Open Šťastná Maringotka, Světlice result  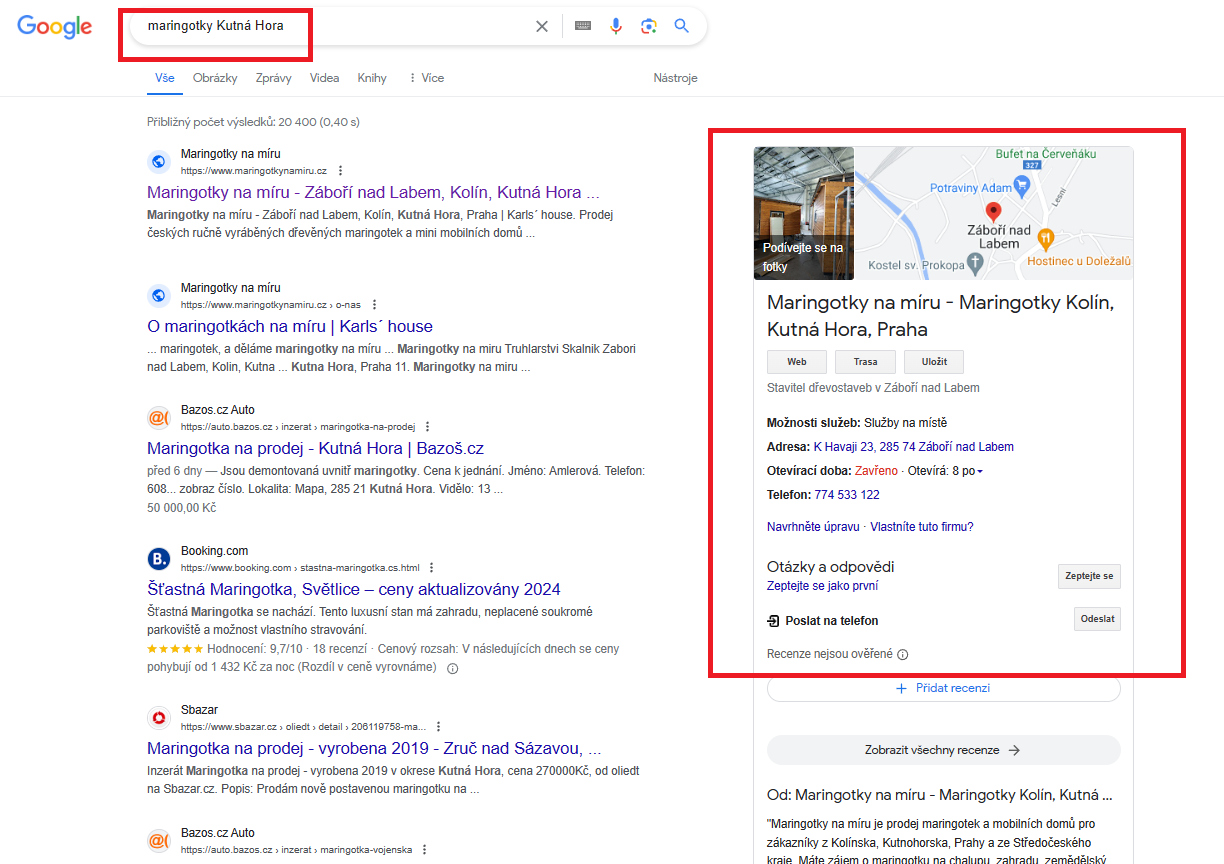354,589
